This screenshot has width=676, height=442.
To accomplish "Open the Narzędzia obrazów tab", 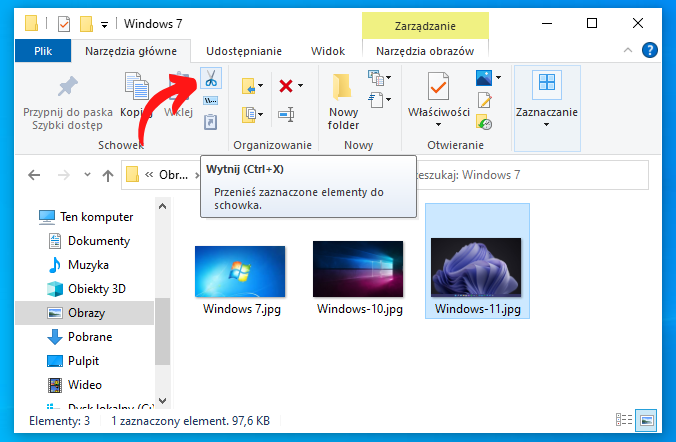I will pos(425,51).
